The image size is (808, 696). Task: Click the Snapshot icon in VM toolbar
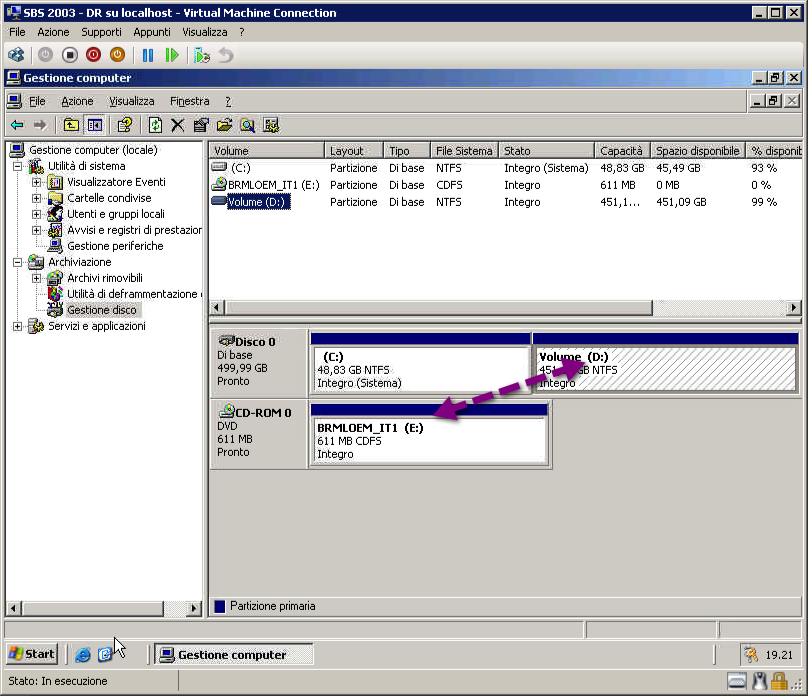[x=202, y=55]
